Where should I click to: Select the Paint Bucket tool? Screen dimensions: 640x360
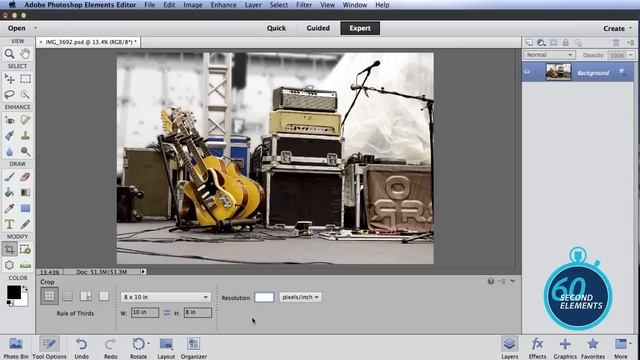click(x=9, y=192)
